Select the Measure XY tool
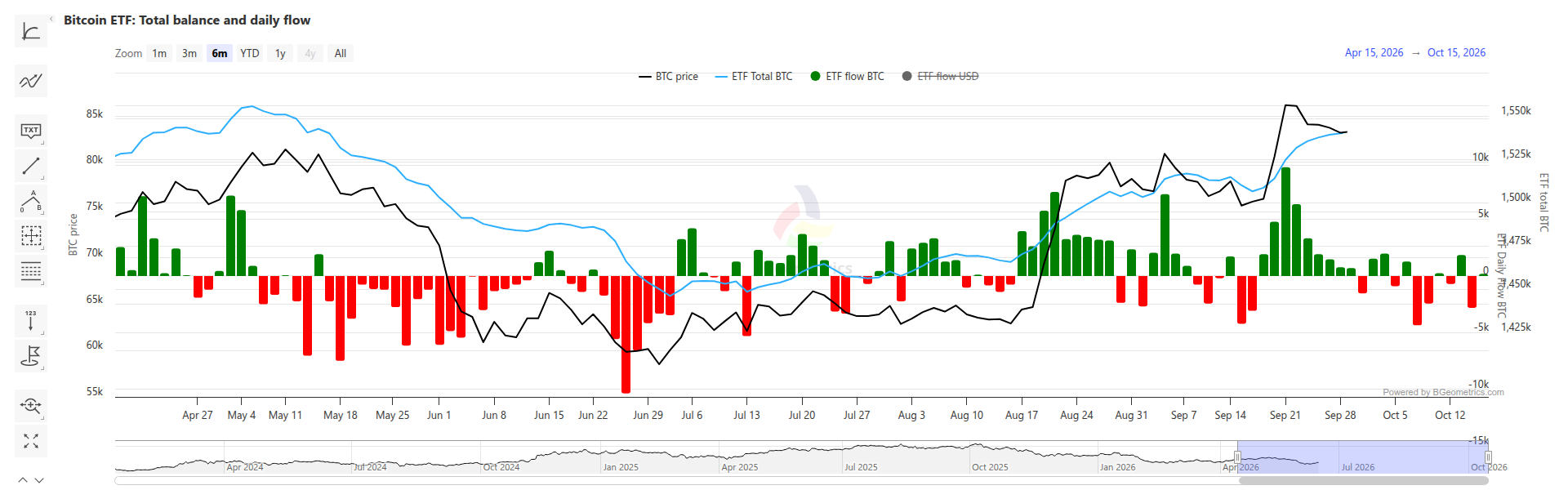This screenshot has width=1568, height=490. [x=31, y=236]
